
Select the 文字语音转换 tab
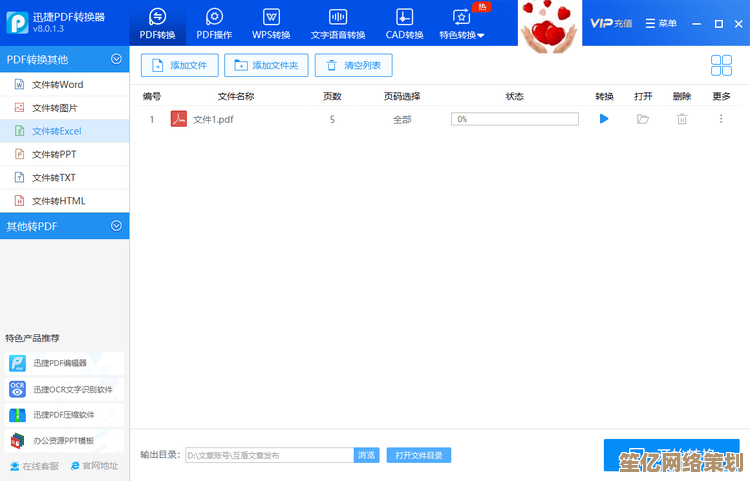(x=338, y=23)
